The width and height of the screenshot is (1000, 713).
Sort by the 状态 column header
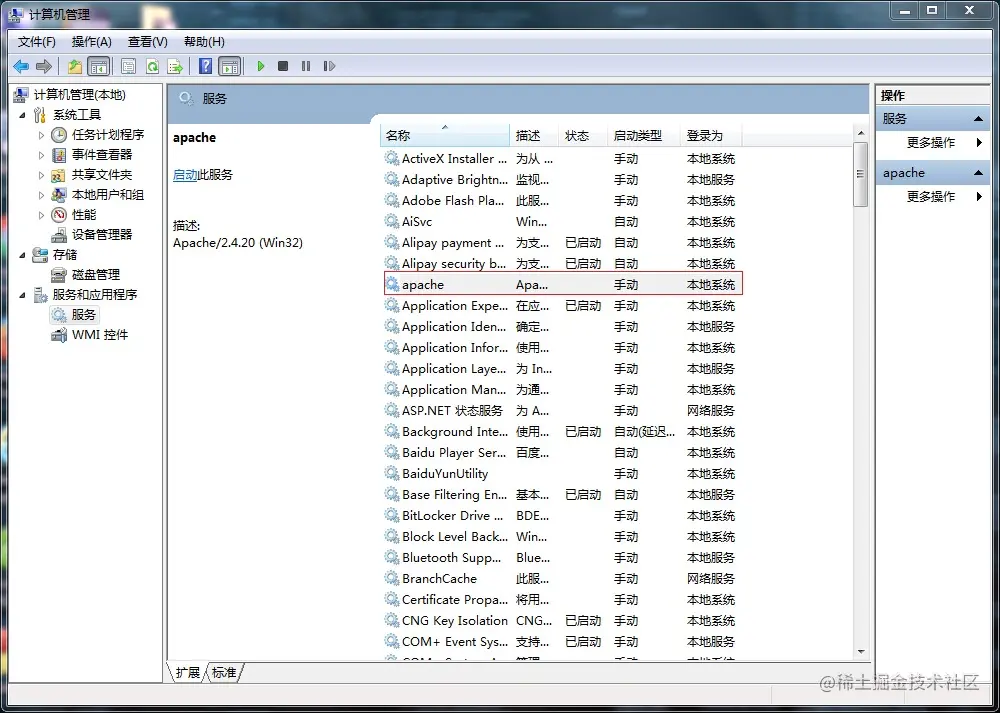583,136
